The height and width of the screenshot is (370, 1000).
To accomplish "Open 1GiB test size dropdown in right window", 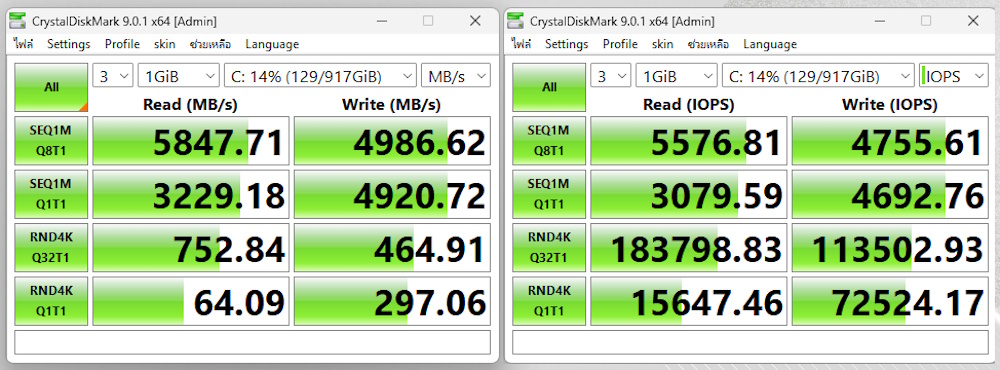I will [x=677, y=76].
